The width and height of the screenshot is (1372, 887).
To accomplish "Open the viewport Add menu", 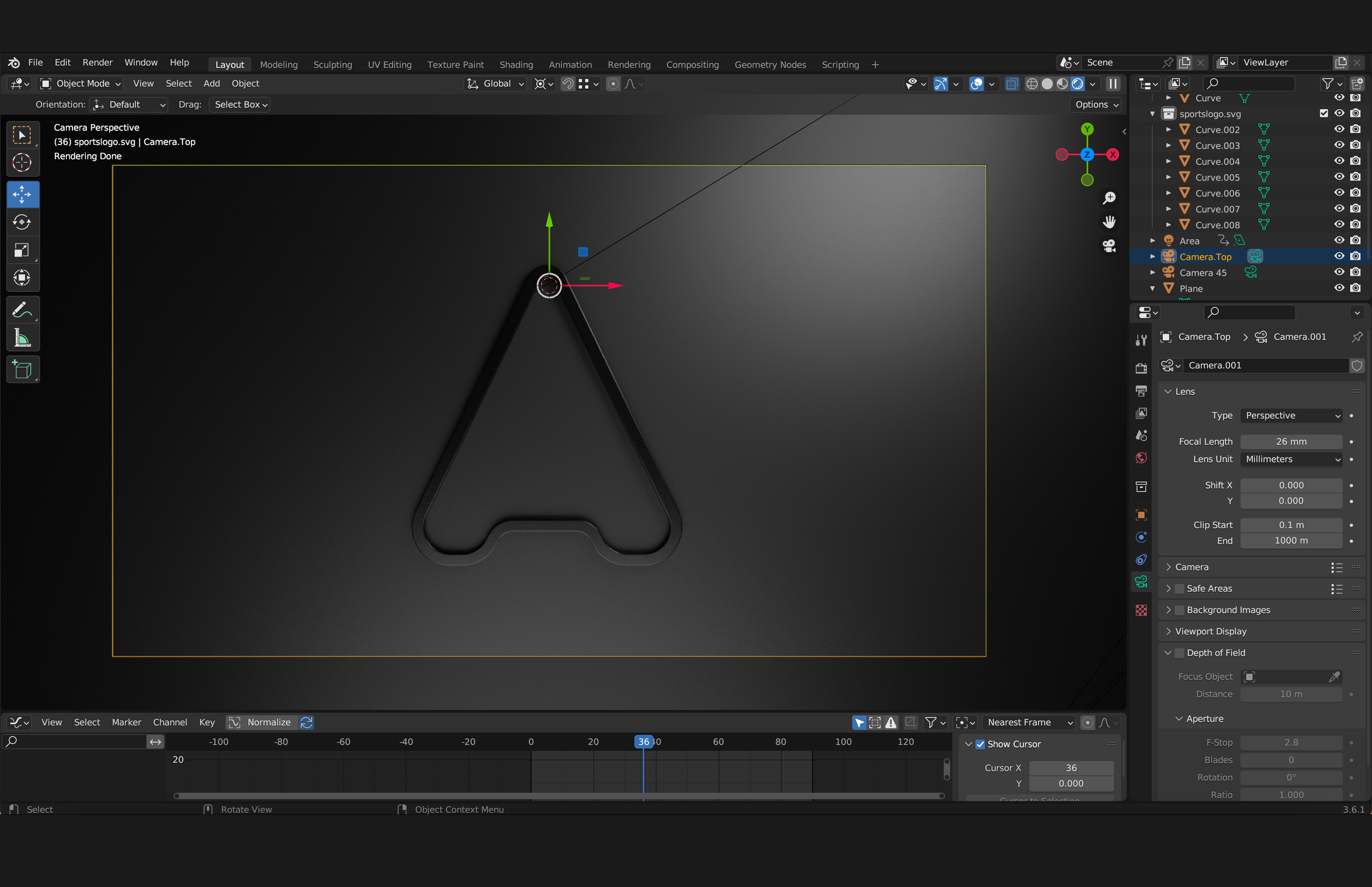I will point(211,84).
